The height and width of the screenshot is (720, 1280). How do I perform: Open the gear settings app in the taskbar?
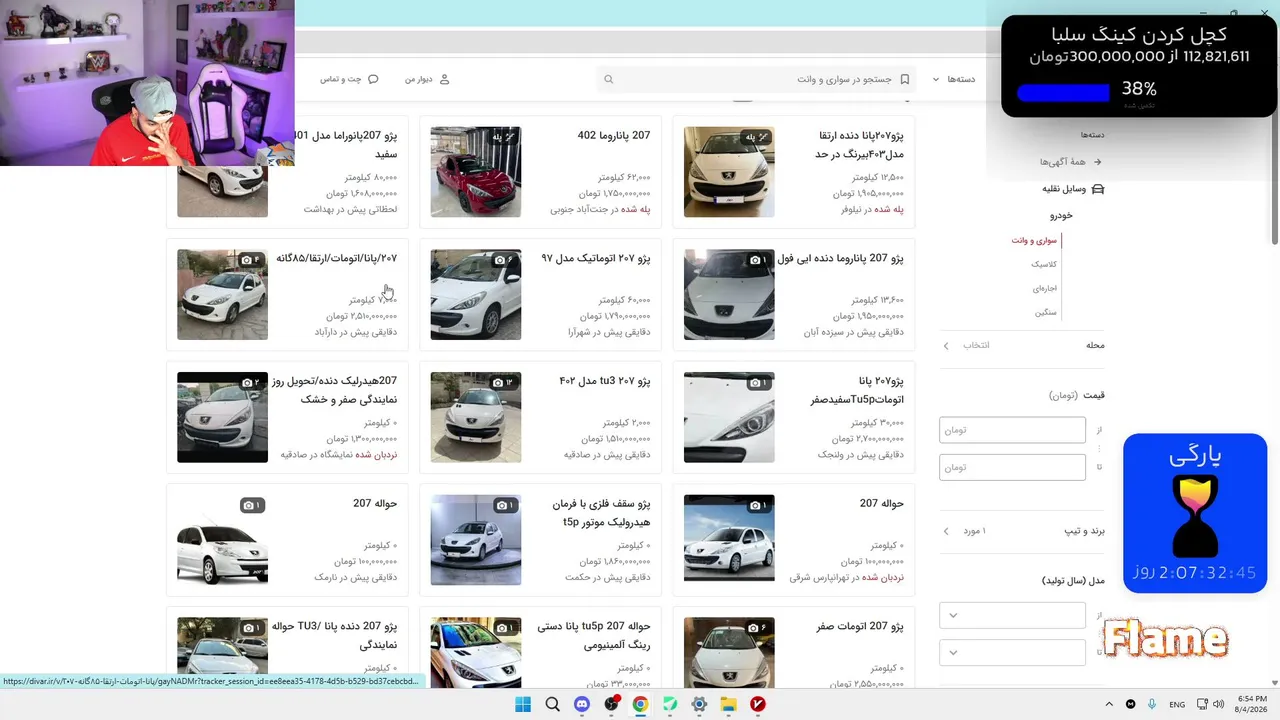pos(699,704)
